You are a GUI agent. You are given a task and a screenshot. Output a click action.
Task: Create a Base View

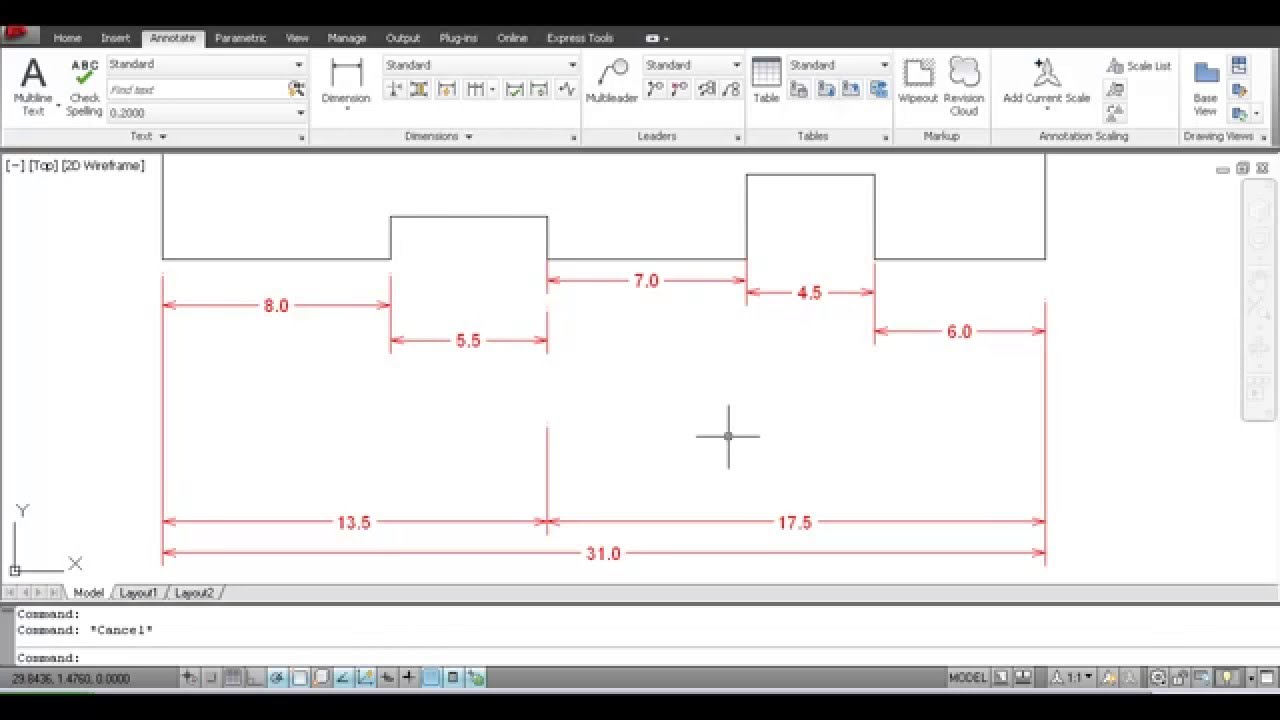click(x=1206, y=88)
